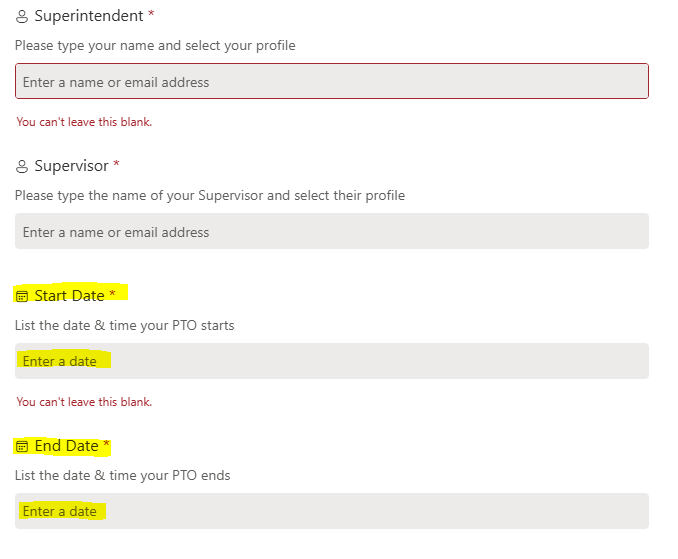
Task: Click the red asterisk after End Date
Action: tap(106, 443)
